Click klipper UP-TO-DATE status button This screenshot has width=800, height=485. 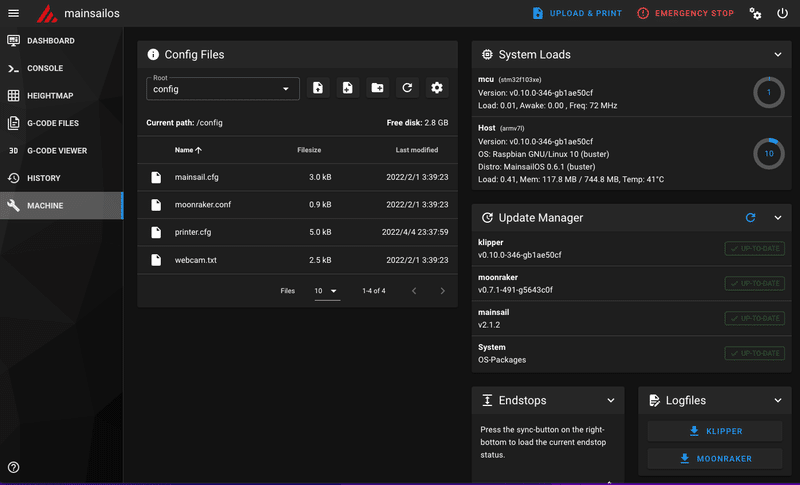coord(755,248)
